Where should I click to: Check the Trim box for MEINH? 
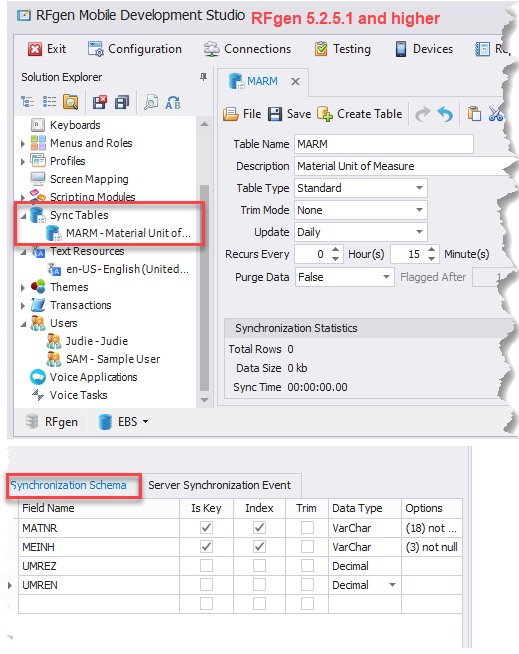(307, 546)
